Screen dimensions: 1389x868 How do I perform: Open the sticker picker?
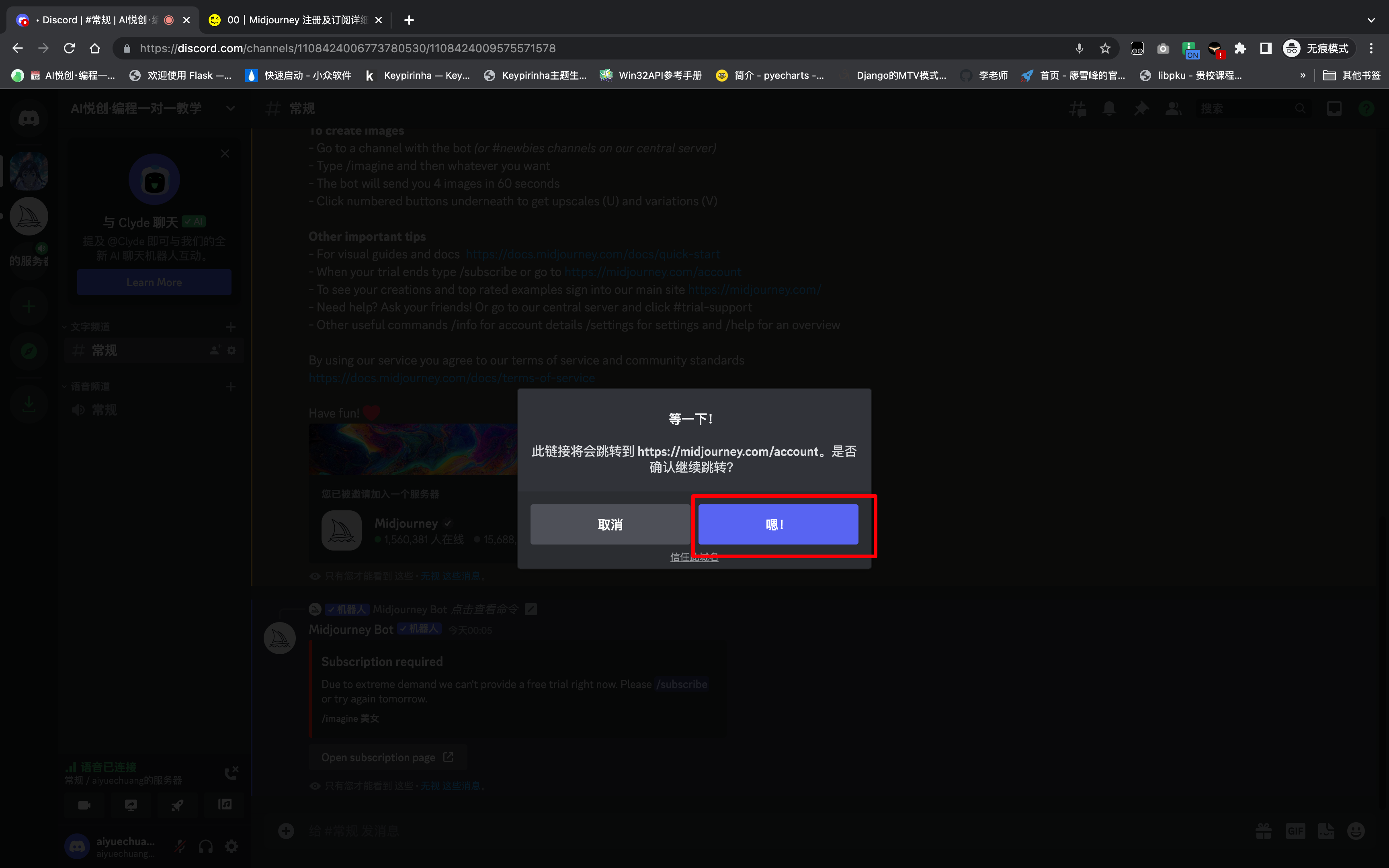[x=1326, y=831]
